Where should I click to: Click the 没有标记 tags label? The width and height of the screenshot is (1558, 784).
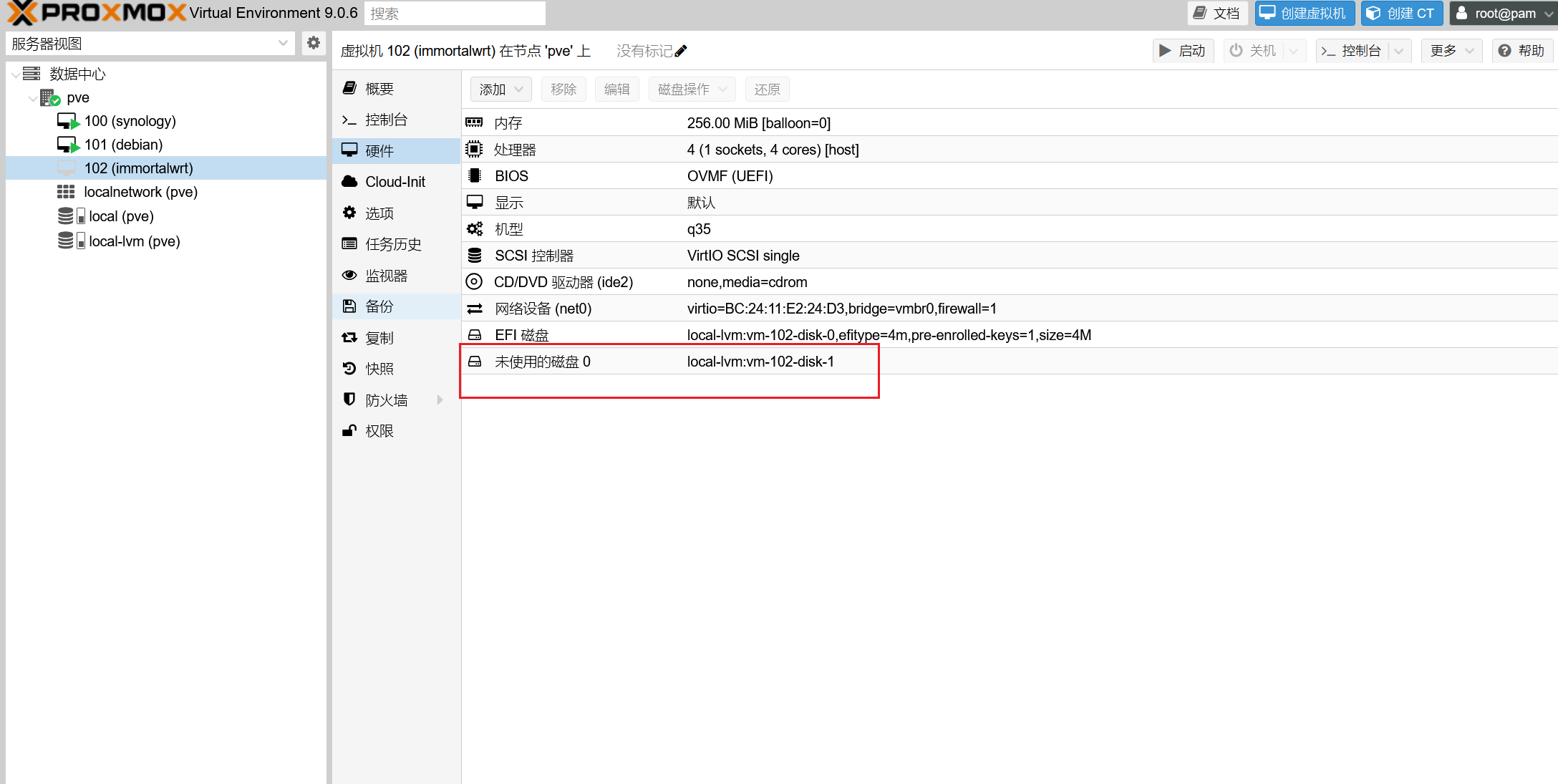click(644, 51)
